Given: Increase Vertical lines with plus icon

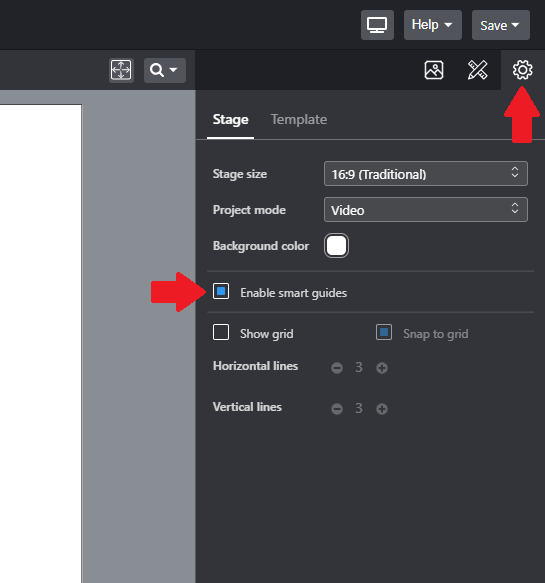Looking at the screenshot, I should [382, 409].
